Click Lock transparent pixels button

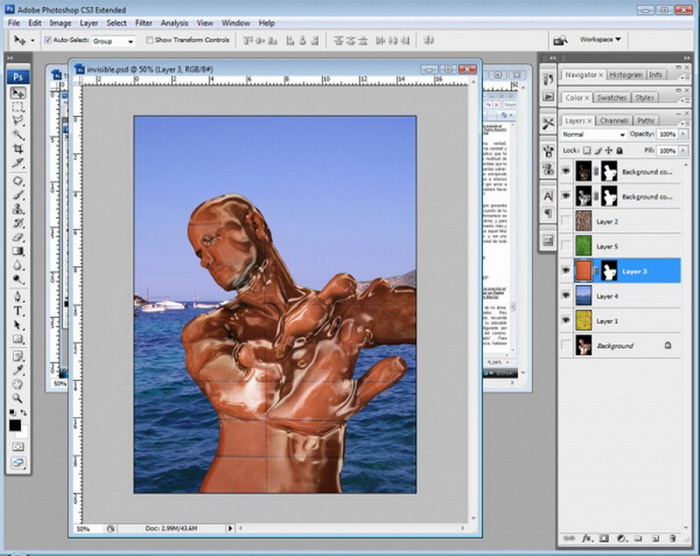pos(587,151)
